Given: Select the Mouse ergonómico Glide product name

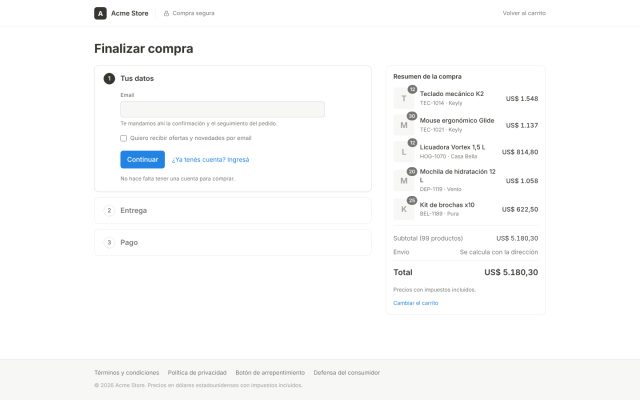Looking at the screenshot, I should pyautogui.click(x=457, y=120).
